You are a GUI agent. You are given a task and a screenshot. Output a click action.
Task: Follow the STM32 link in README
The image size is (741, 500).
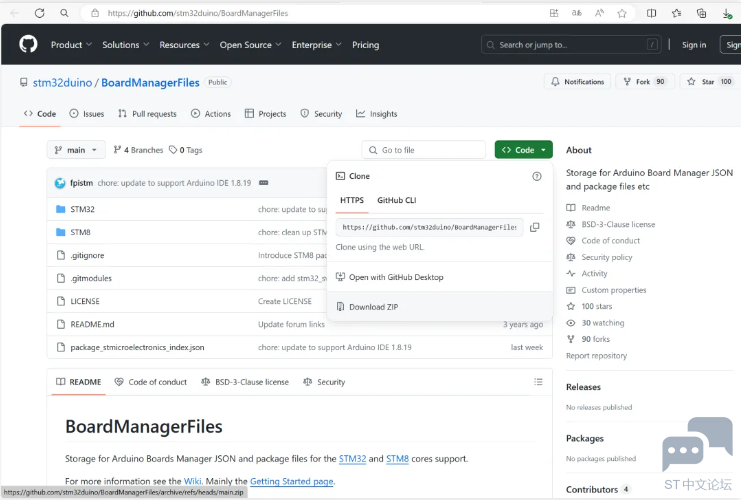pos(352,458)
